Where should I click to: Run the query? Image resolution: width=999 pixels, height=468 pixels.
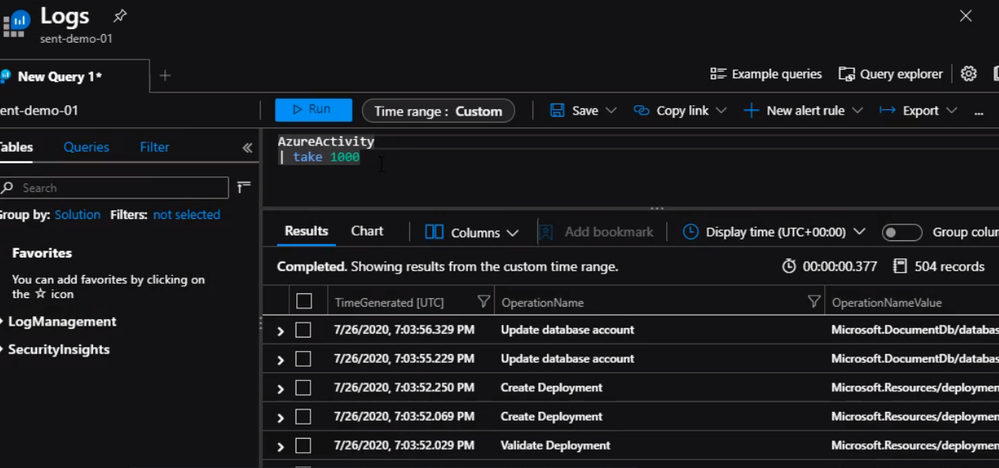pos(313,110)
